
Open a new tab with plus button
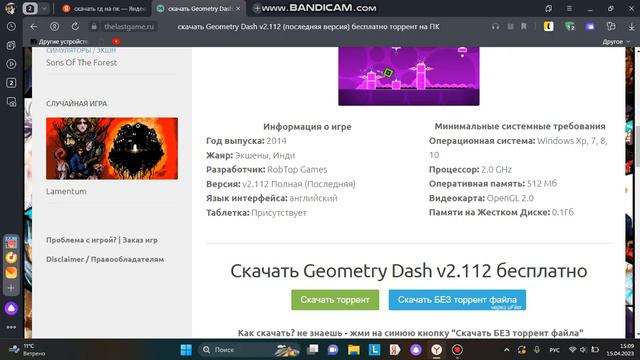click(x=257, y=8)
